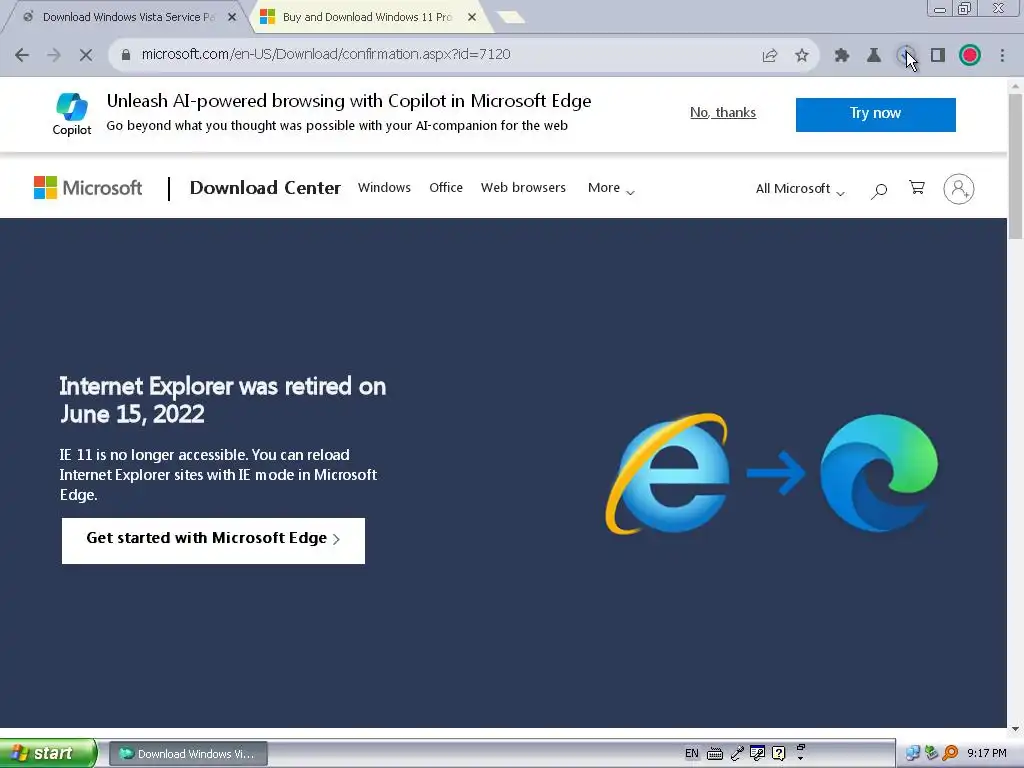Toggle the browser side panel

938,56
